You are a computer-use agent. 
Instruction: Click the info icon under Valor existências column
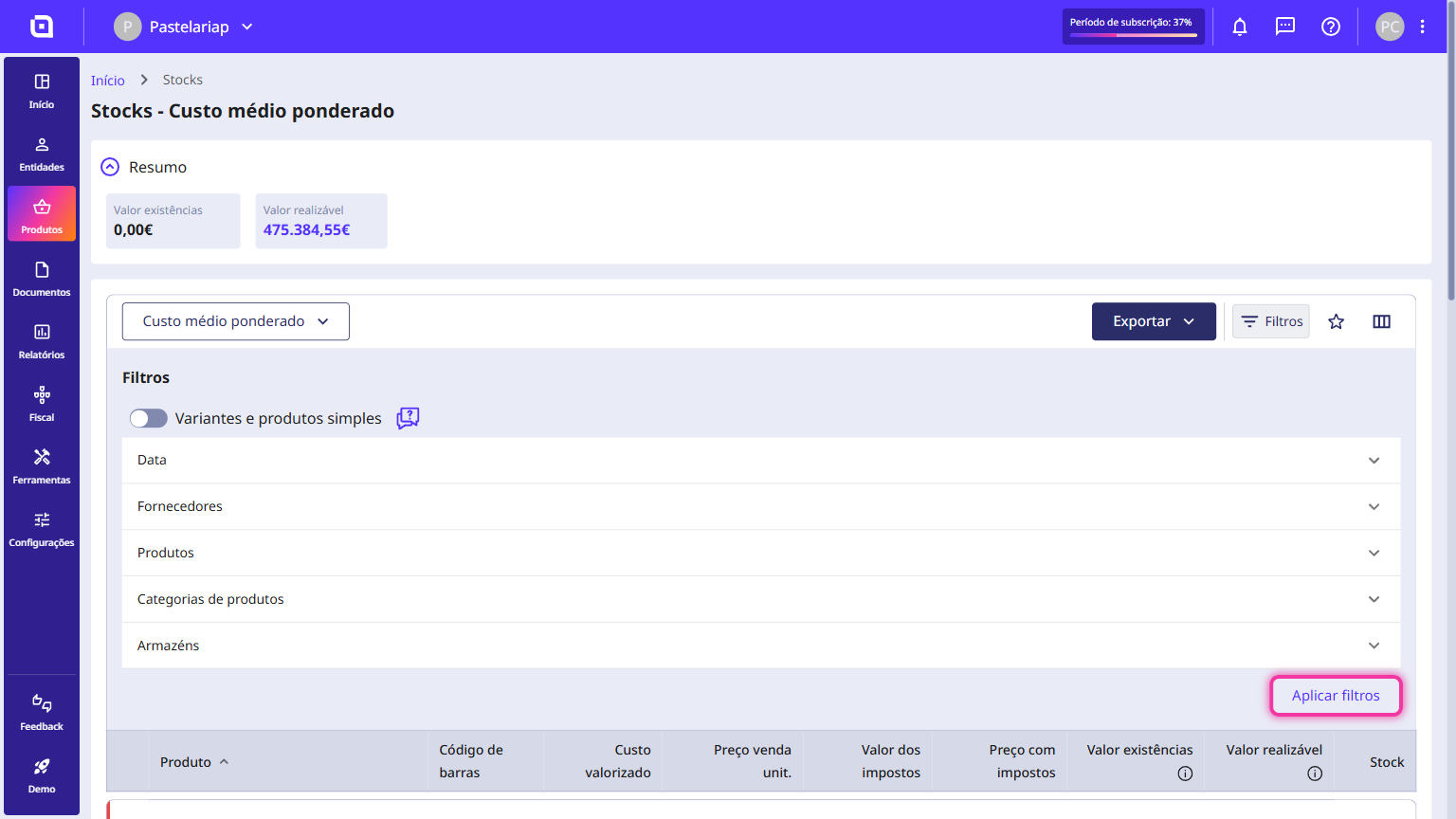(1185, 773)
